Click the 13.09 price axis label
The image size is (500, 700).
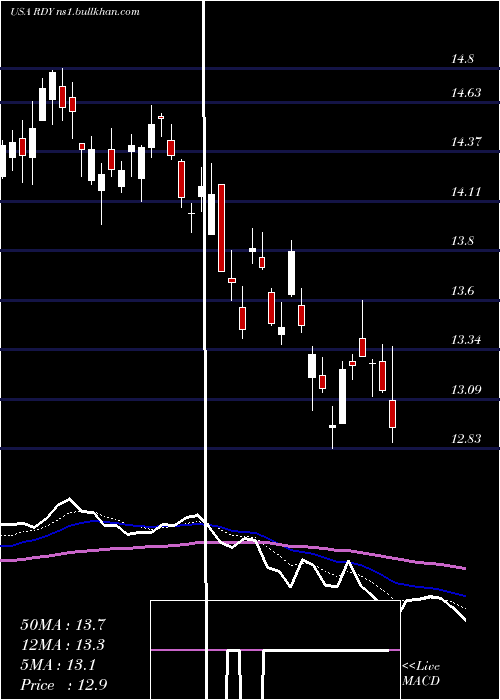466,390
